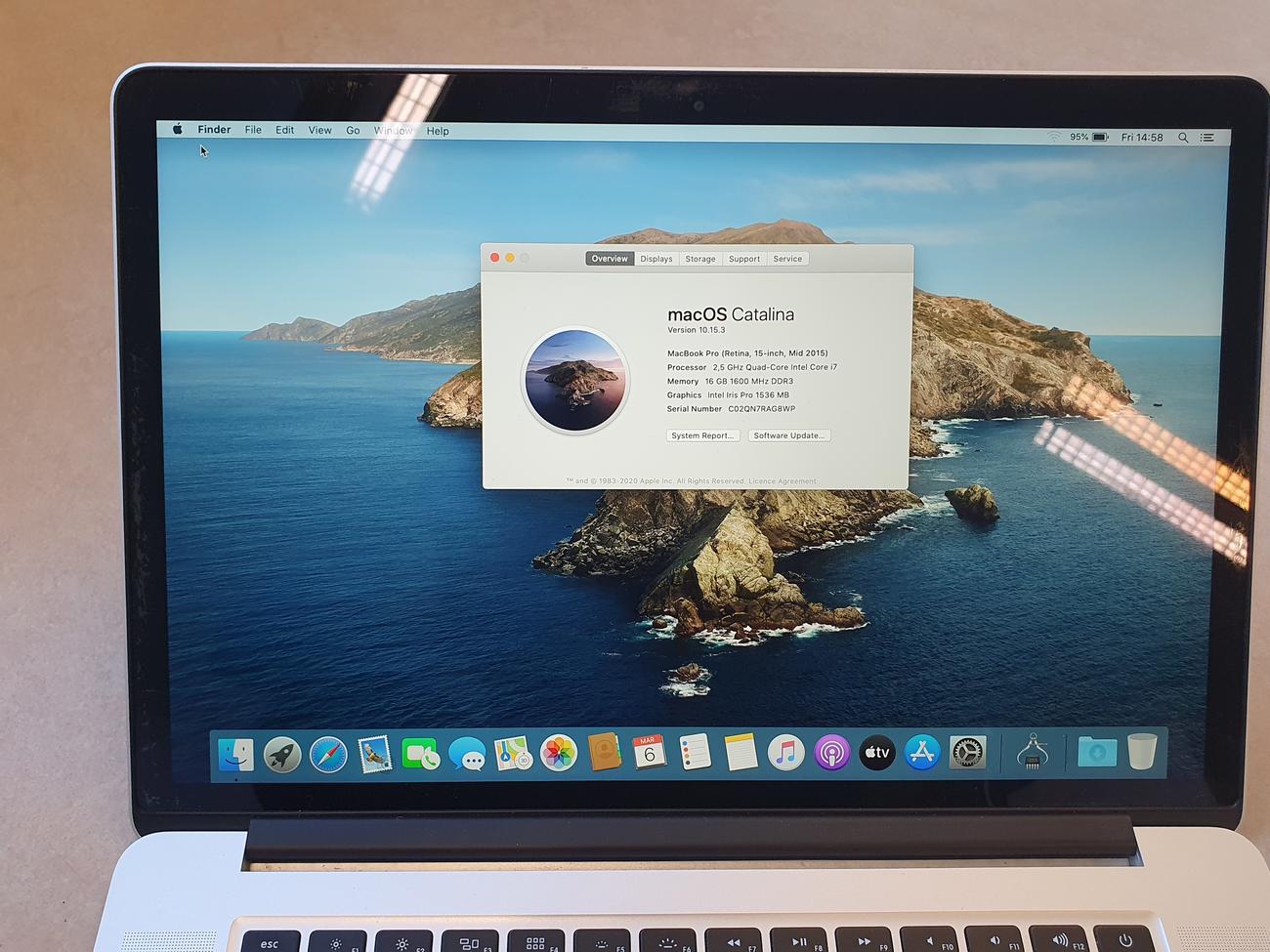Open Notification Center list icon

[1207, 138]
